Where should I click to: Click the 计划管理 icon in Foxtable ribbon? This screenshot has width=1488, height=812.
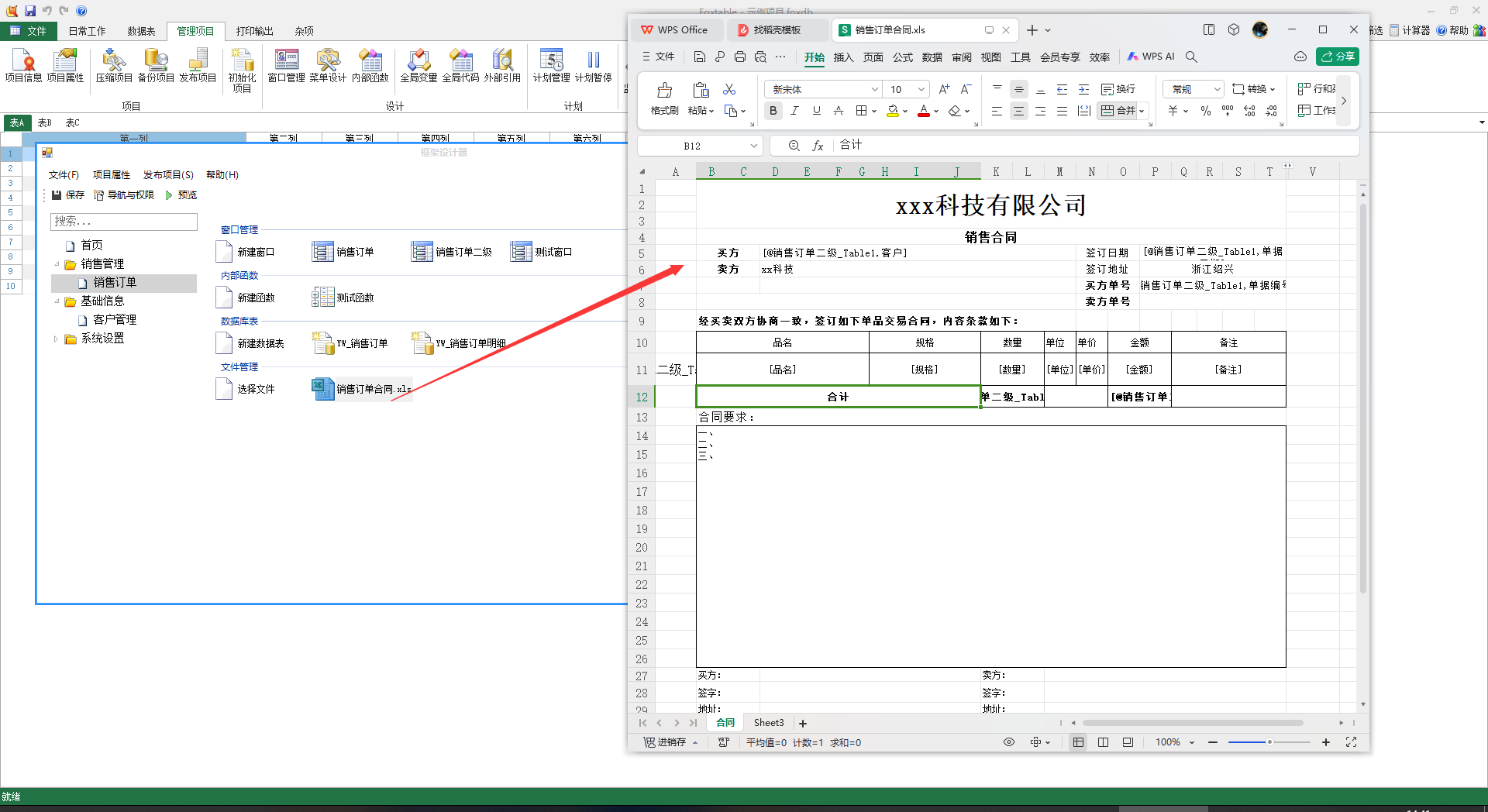click(551, 65)
